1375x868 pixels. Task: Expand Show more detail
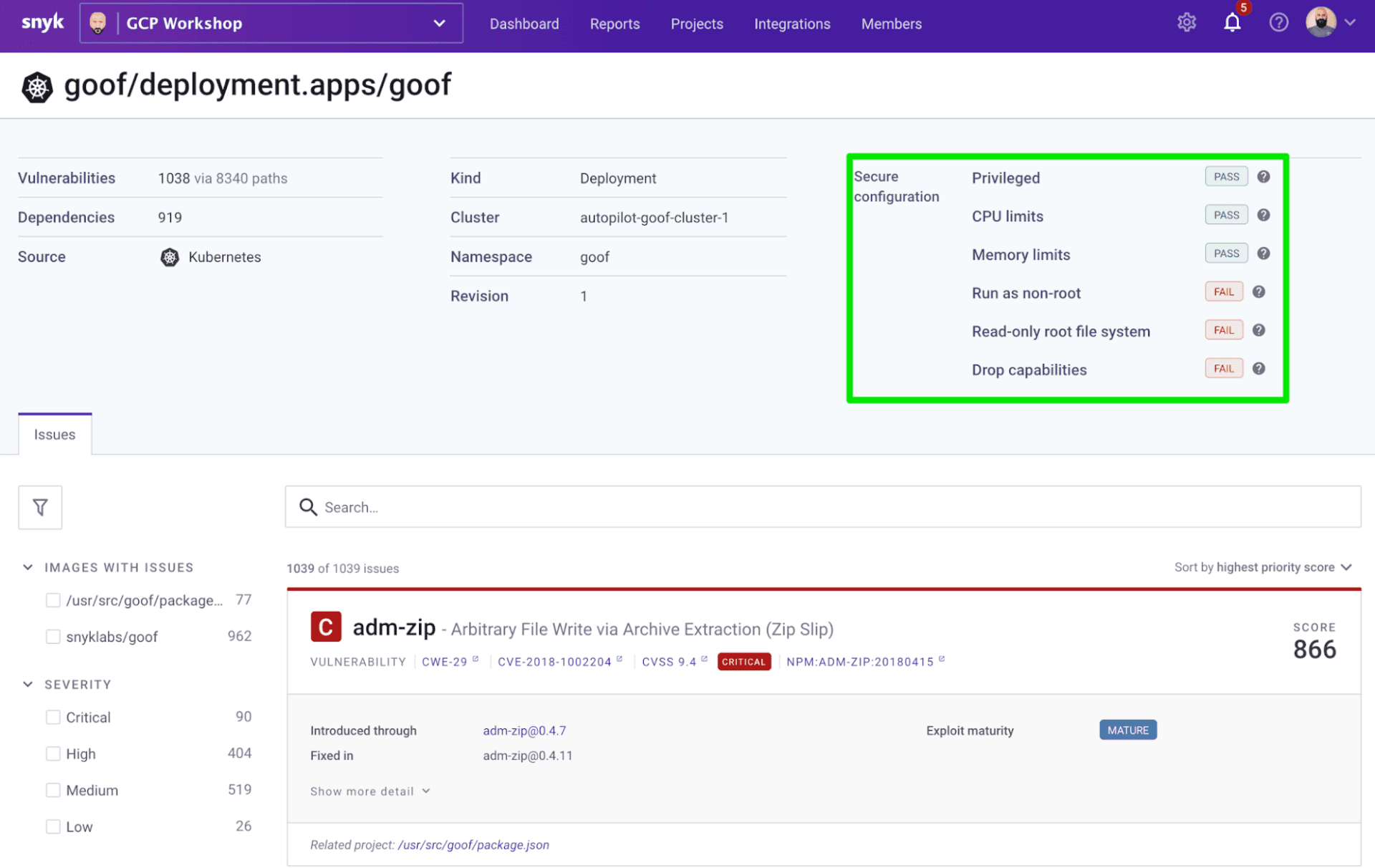click(370, 791)
